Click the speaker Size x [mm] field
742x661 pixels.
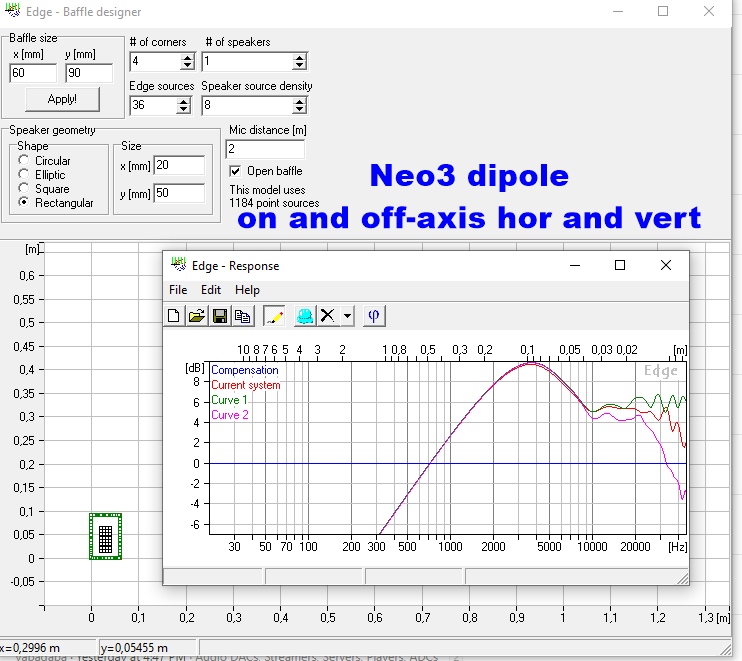(x=179, y=165)
